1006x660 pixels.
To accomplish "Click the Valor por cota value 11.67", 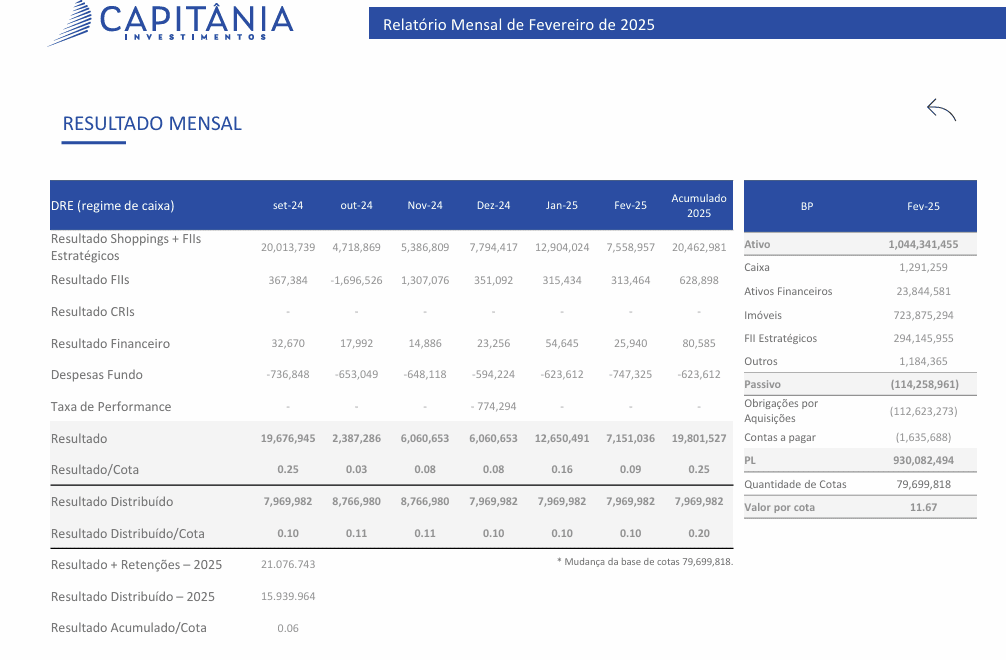I will 922,507.
